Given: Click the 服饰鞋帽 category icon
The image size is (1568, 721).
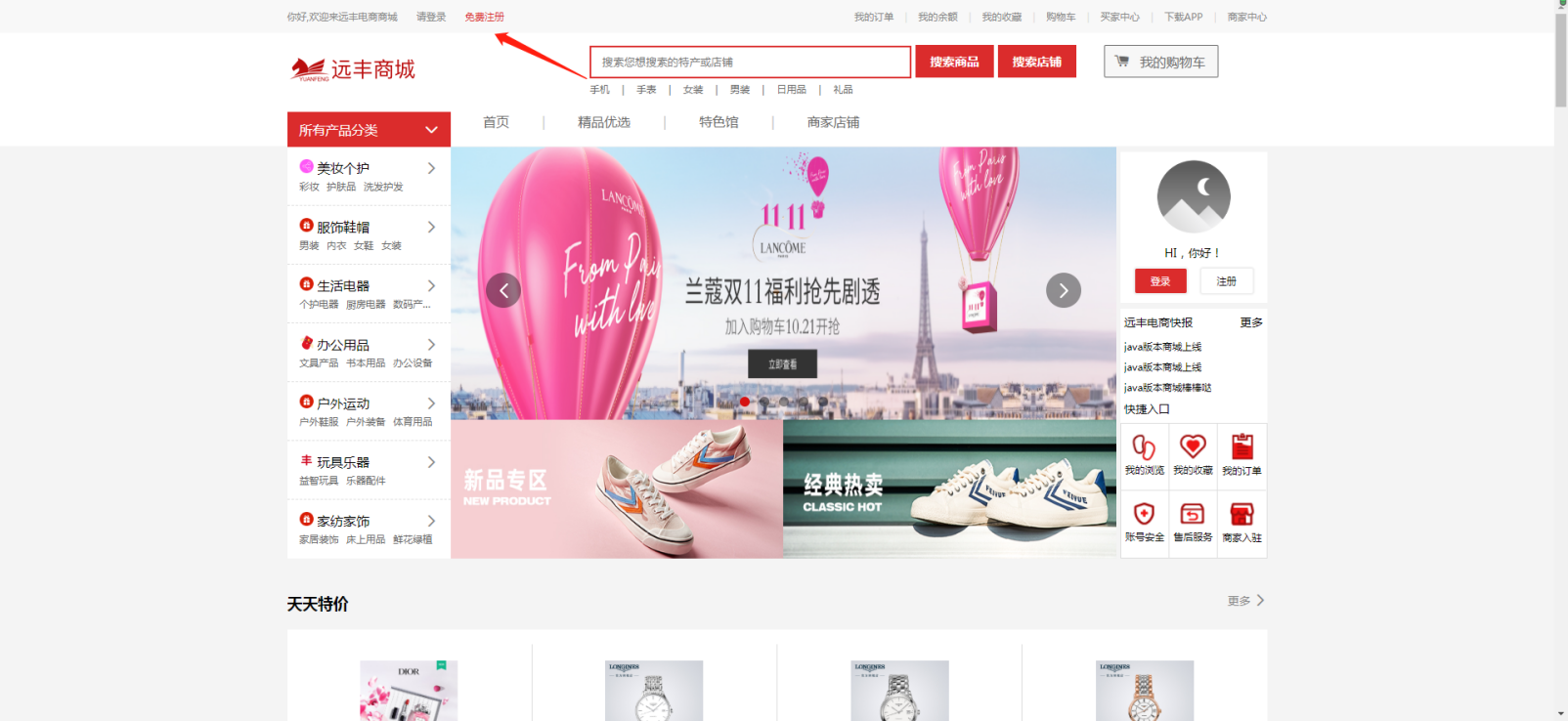Looking at the screenshot, I should pos(306,225).
